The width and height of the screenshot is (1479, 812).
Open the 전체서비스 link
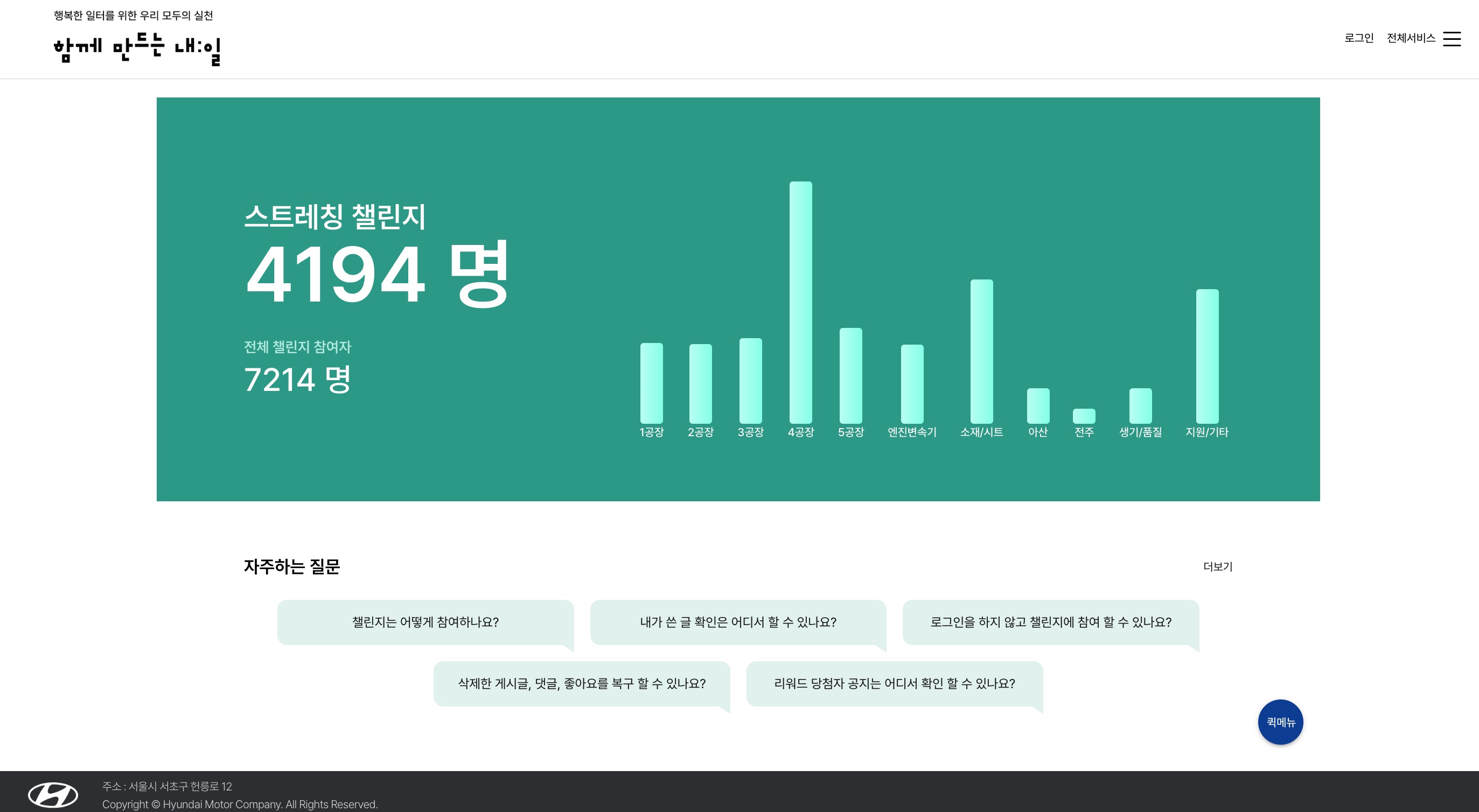(x=1411, y=38)
